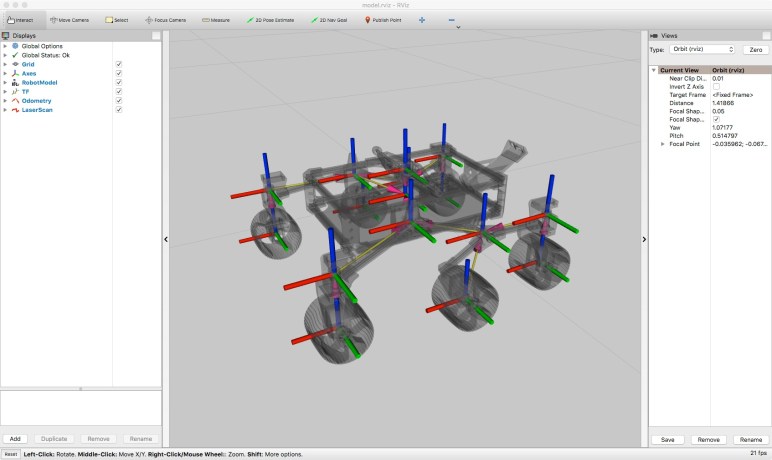The width and height of the screenshot is (772, 460).
Task: Activate the 2D Pose Estimate tool
Action: click(270, 19)
